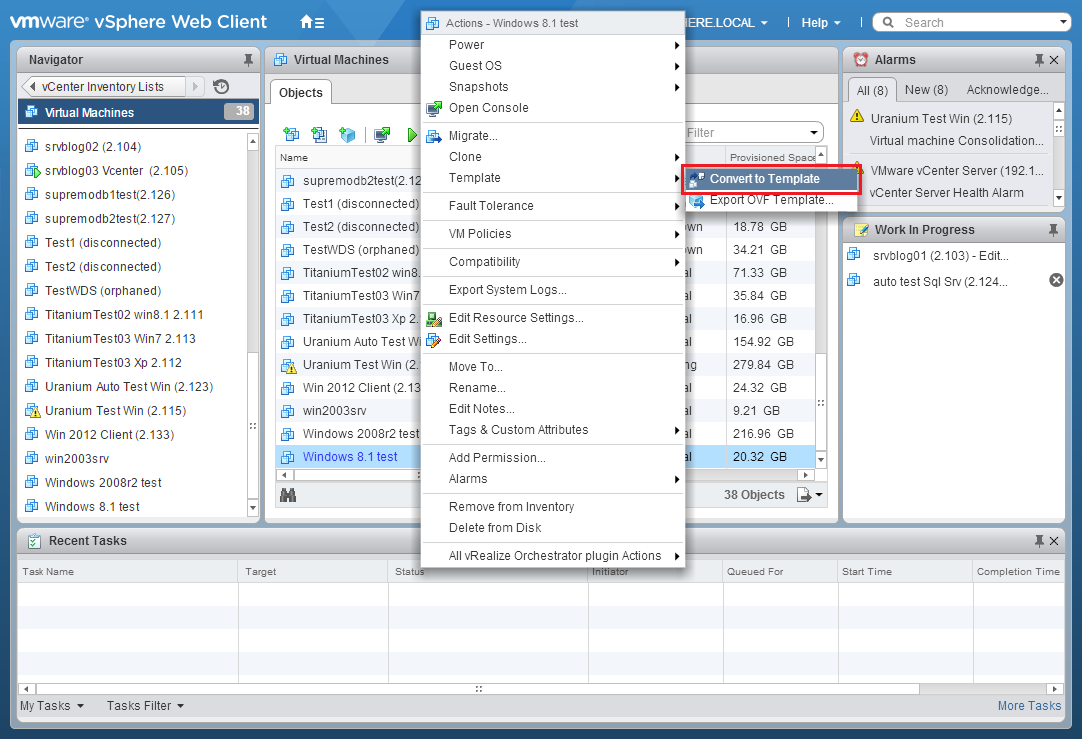Click the Recent Tasks clipboard icon
This screenshot has height=739, width=1082.
click(x=34, y=541)
